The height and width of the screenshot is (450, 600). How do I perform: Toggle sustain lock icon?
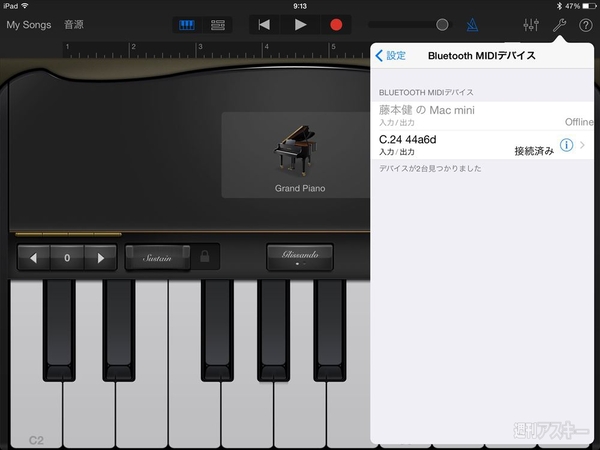tap(205, 256)
